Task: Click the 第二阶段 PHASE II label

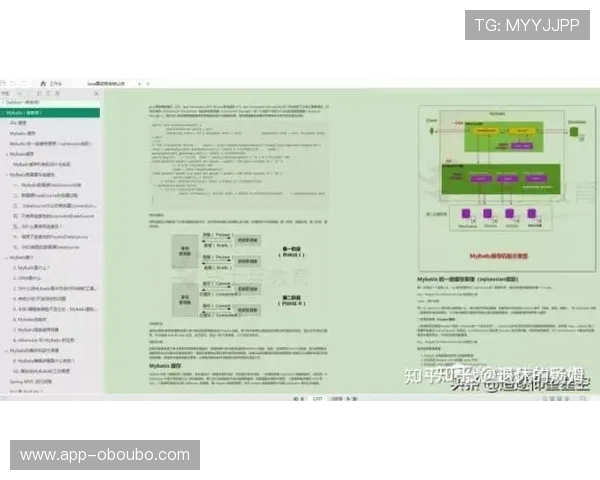Action: pyautogui.click(x=292, y=300)
